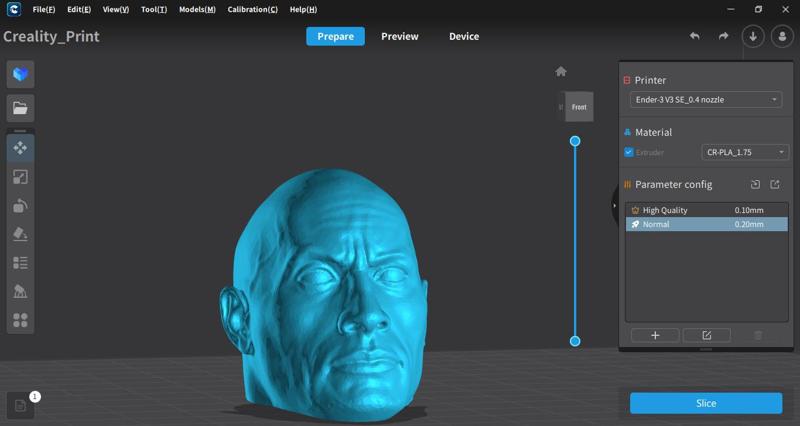
Task: Open the Calibration menu
Action: tap(253, 9)
